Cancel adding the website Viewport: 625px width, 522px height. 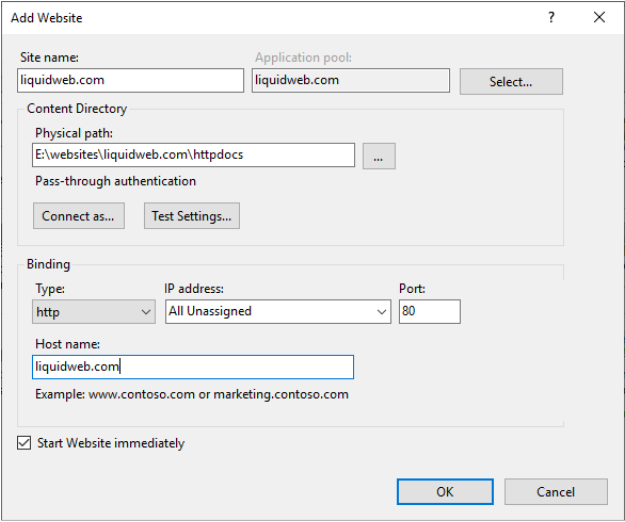[x=555, y=491]
